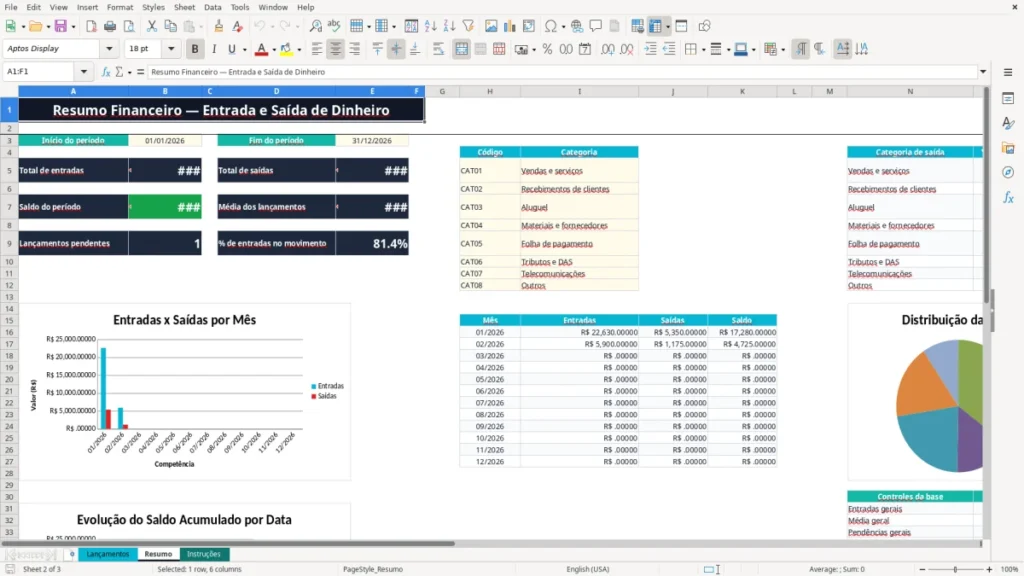
Task: Format cells as percent
Action: tap(547, 49)
